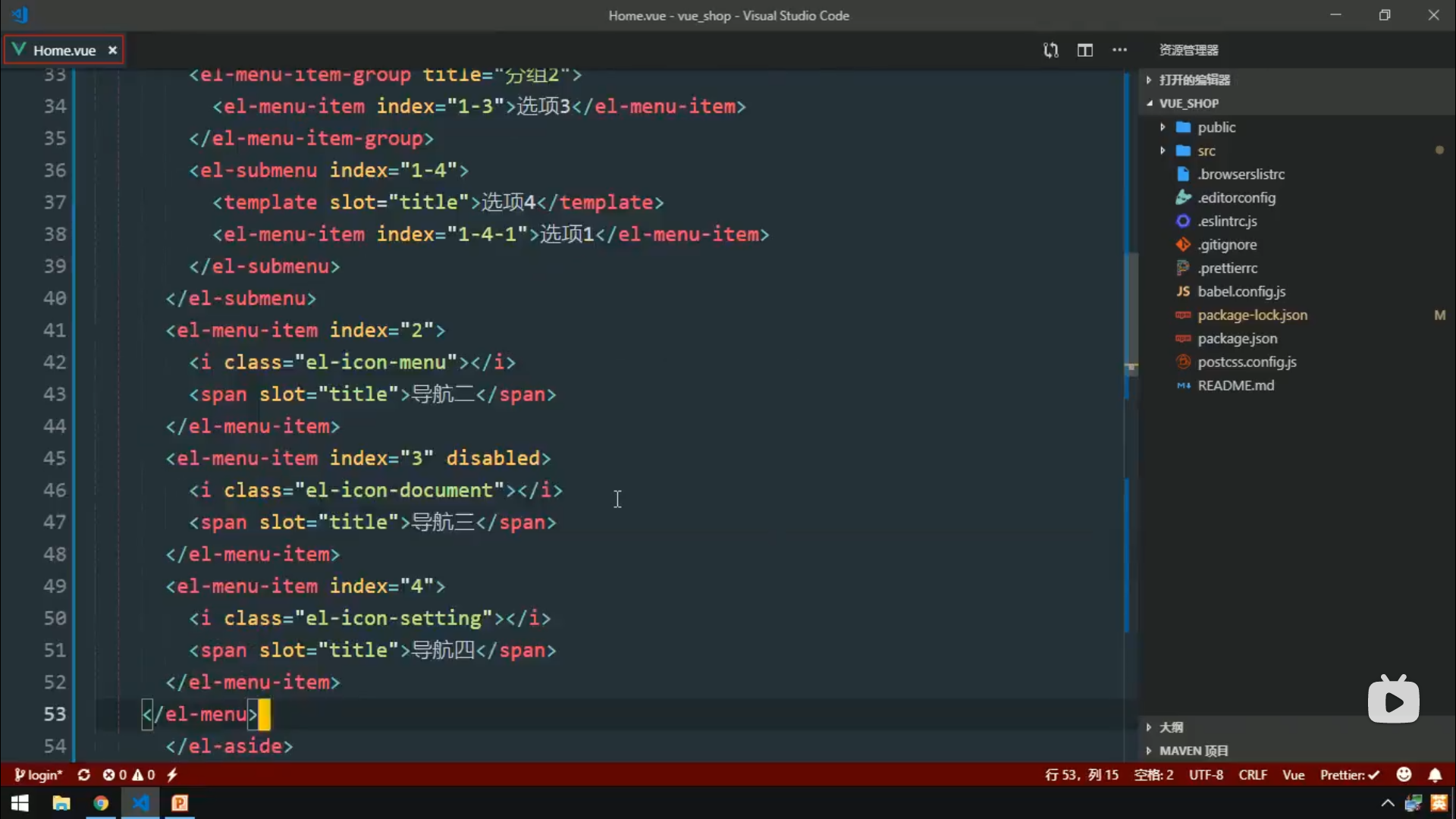The image size is (1456, 819).
Task: Open the .eslintrc.js file
Action: tap(1227, 221)
